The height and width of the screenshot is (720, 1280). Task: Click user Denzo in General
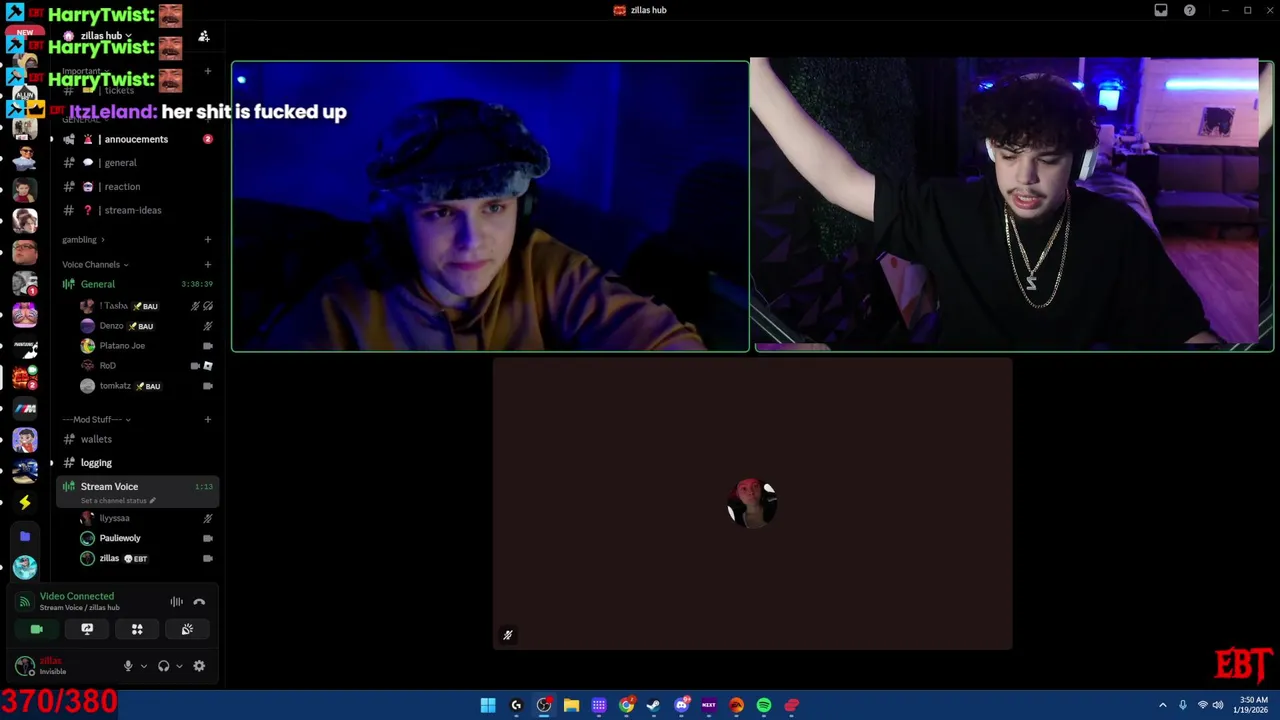tap(146, 326)
